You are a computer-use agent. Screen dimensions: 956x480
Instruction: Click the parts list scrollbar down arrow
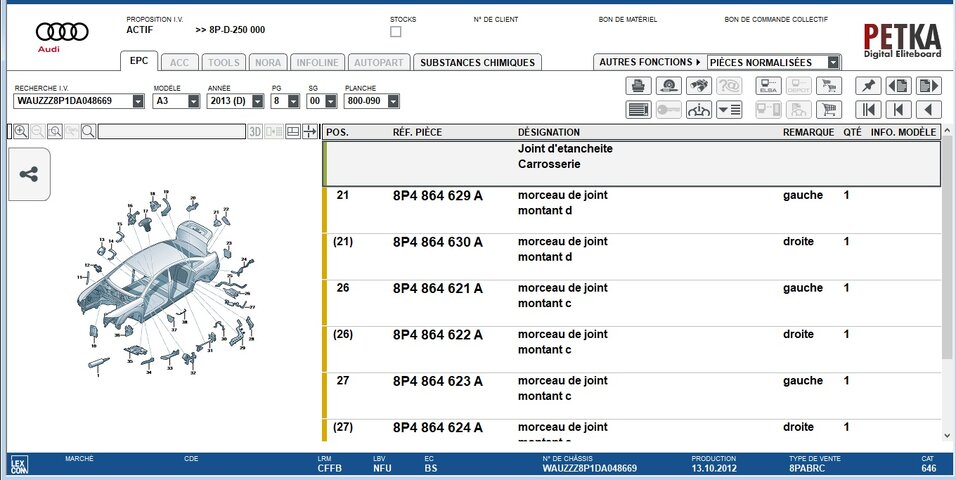[947, 435]
